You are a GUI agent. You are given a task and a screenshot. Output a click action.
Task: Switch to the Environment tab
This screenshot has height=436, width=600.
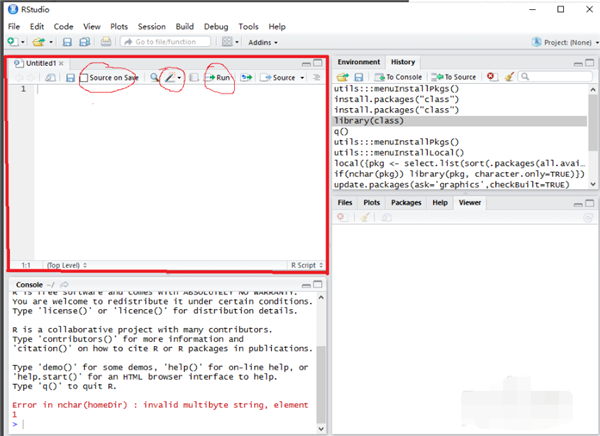358,61
